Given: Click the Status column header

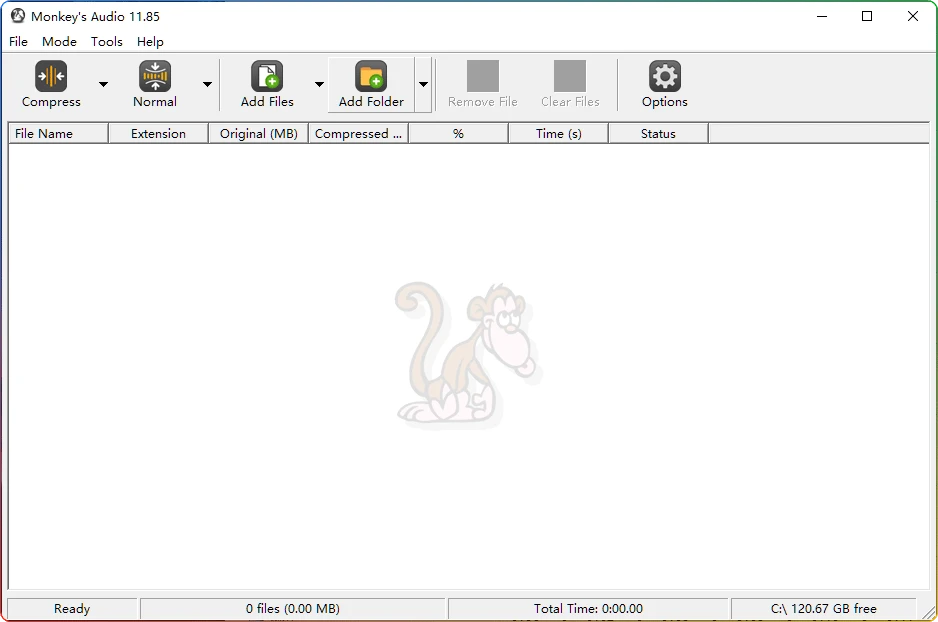Looking at the screenshot, I should pyautogui.click(x=657, y=132).
